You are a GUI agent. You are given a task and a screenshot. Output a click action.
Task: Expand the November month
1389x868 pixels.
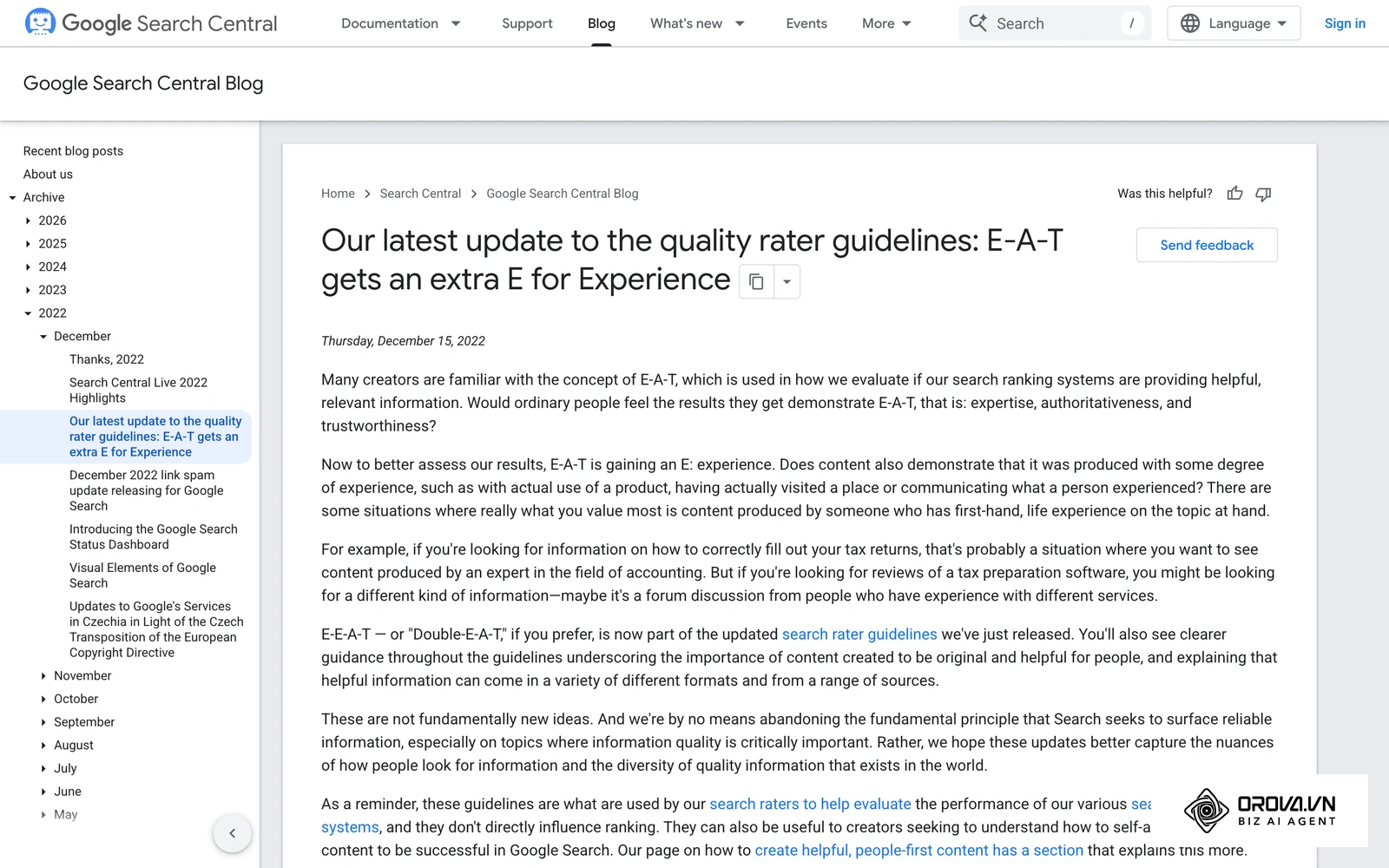(44, 676)
